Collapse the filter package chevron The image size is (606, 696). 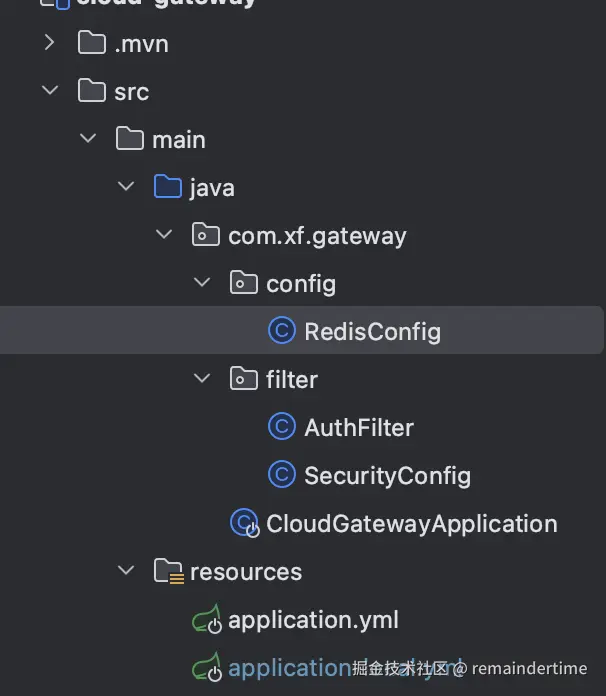[x=202, y=379]
